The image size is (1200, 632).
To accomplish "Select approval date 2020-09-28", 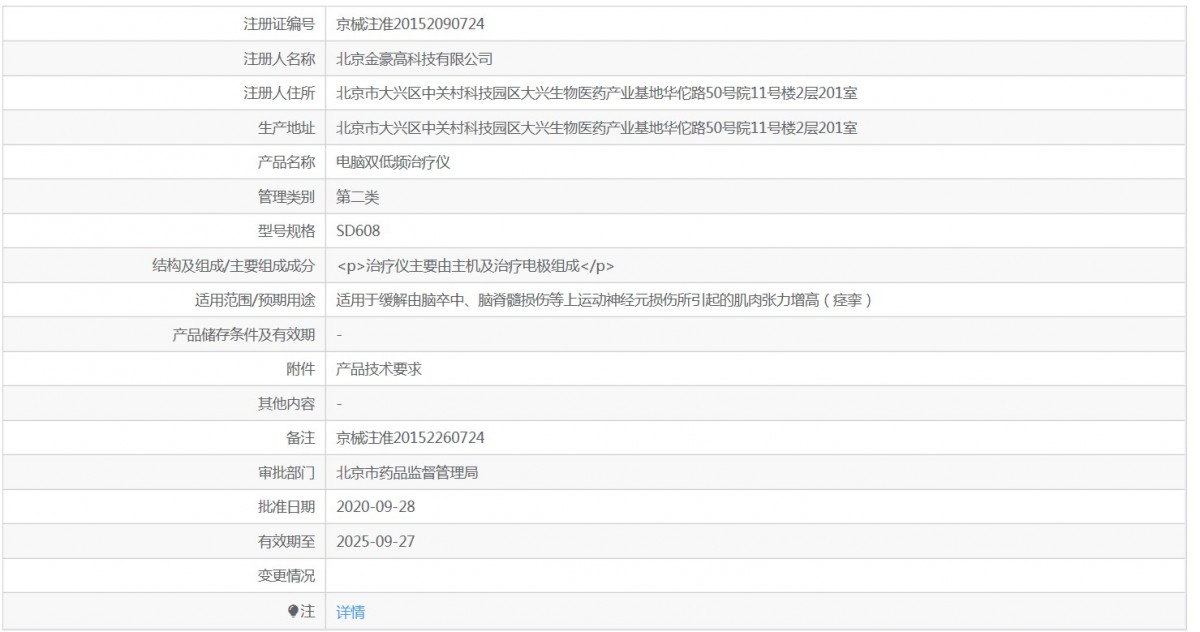I will 375,507.
